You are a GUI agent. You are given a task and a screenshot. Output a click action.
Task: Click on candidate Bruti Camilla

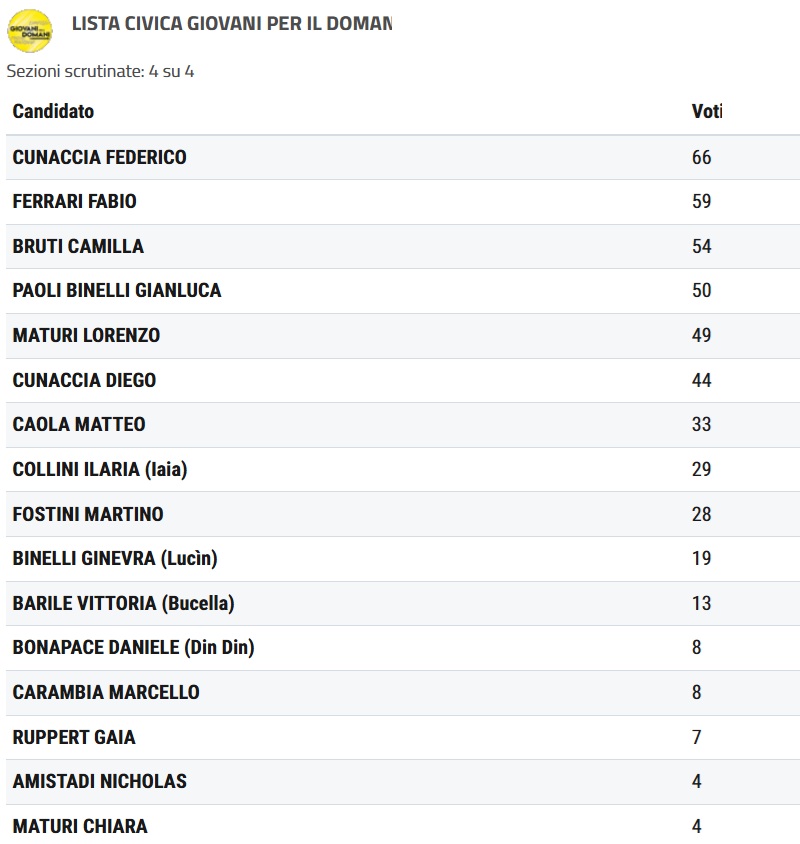click(78, 246)
